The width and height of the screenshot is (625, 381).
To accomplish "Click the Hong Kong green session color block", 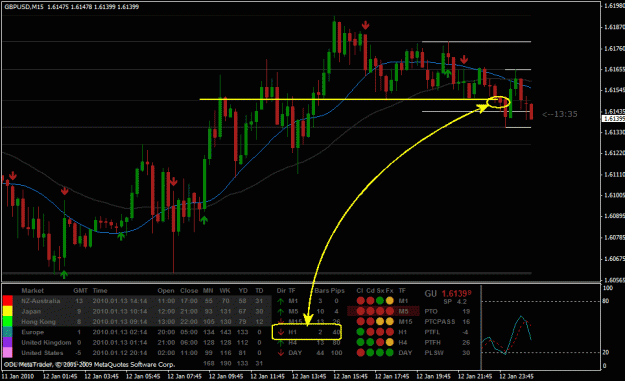I will tap(8, 322).
